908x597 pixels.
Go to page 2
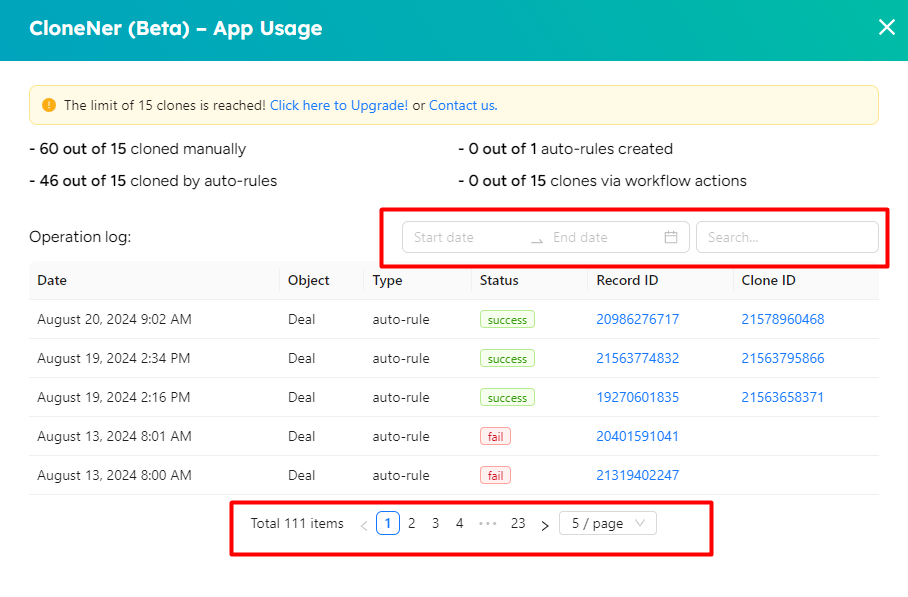(412, 523)
